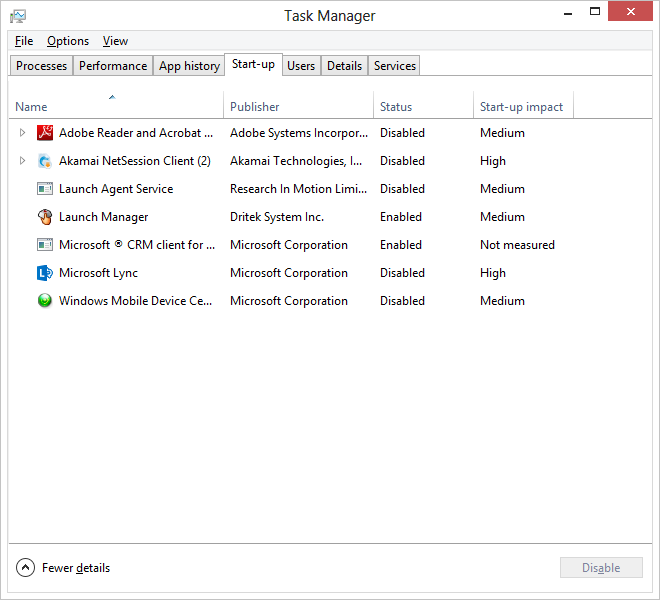Sort by the Name column header
Image resolution: width=660 pixels, height=600 pixels.
[x=116, y=107]
